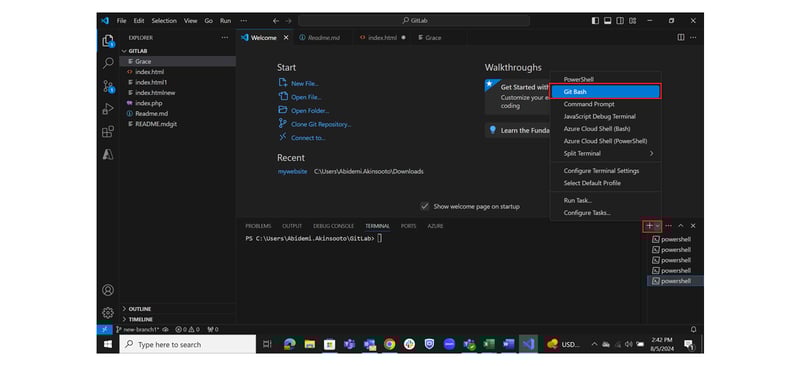Click the notifications bell in status bar

click(x=693, y=329)
